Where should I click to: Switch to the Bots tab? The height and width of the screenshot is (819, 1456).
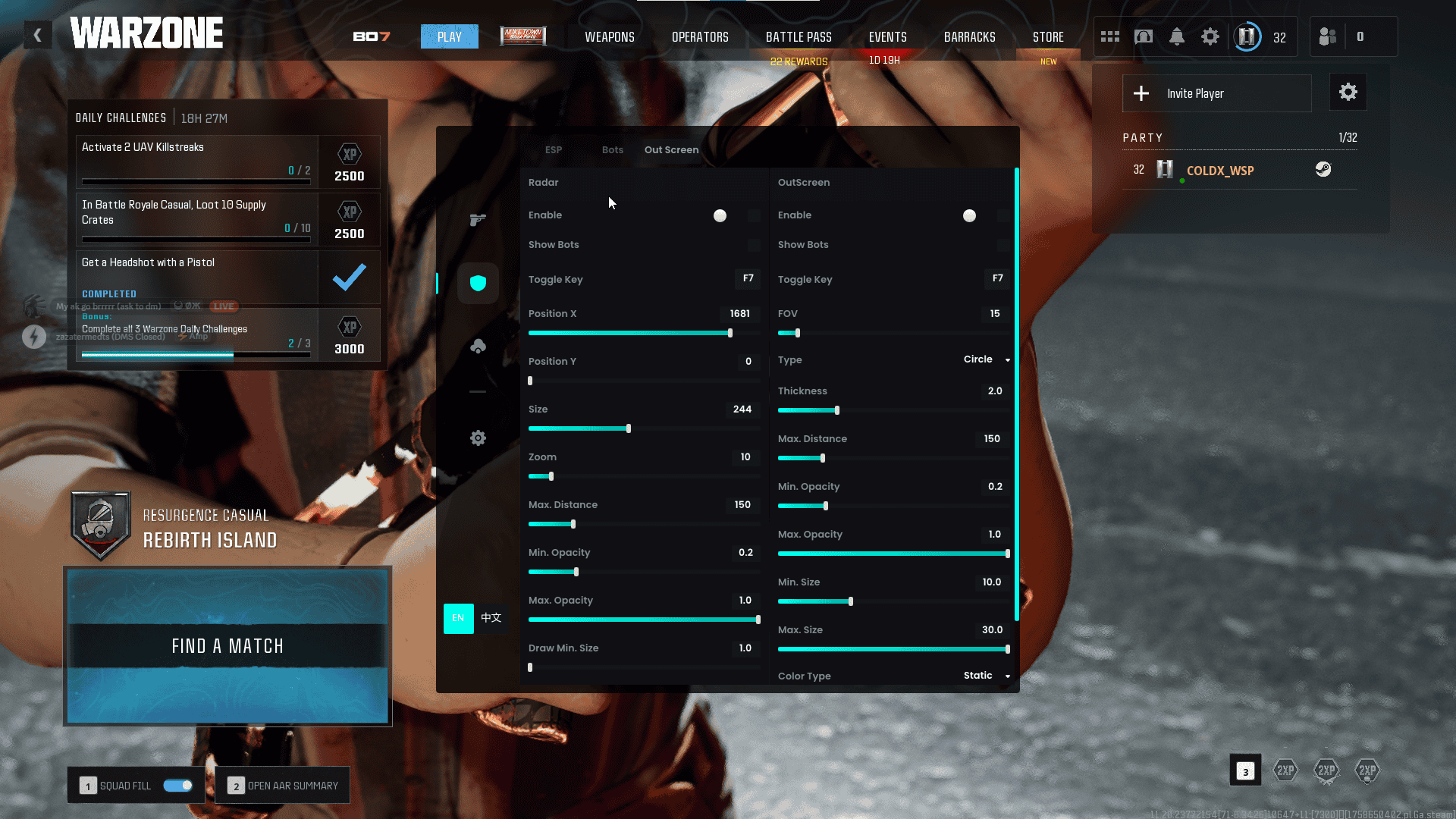612,149
